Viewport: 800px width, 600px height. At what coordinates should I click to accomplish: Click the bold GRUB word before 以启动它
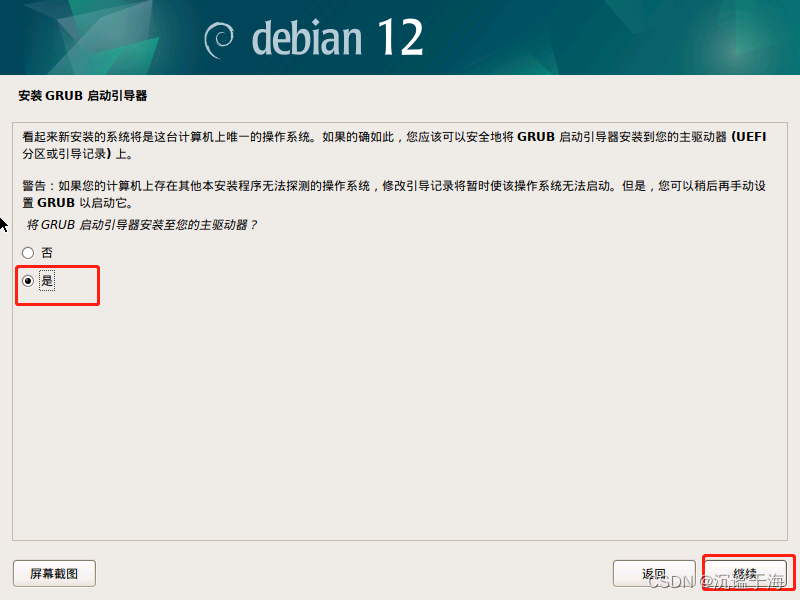click(x=56, y=203)
